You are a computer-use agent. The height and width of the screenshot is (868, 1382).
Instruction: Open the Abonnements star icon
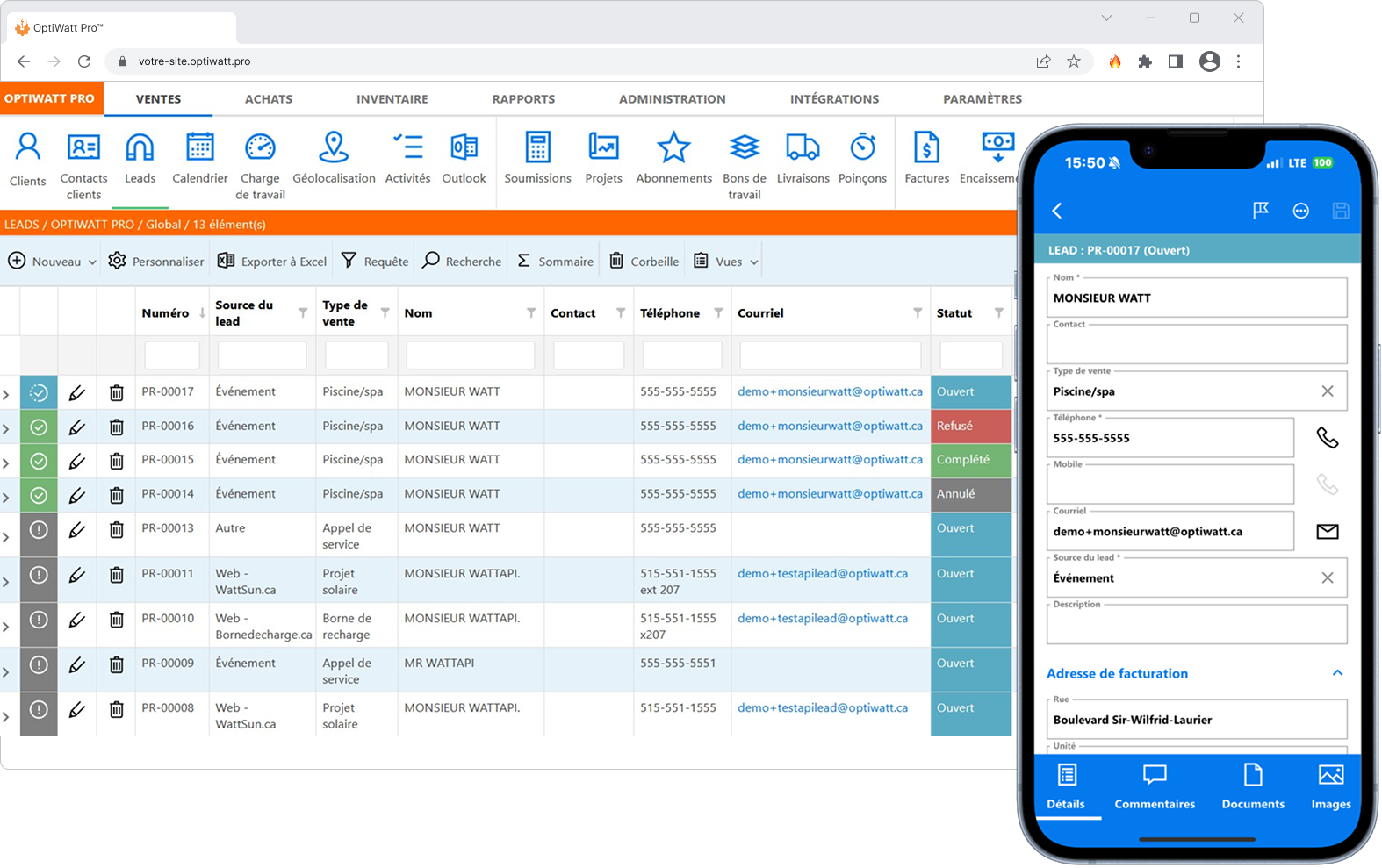pyautogui.click(x=673, y=146)
